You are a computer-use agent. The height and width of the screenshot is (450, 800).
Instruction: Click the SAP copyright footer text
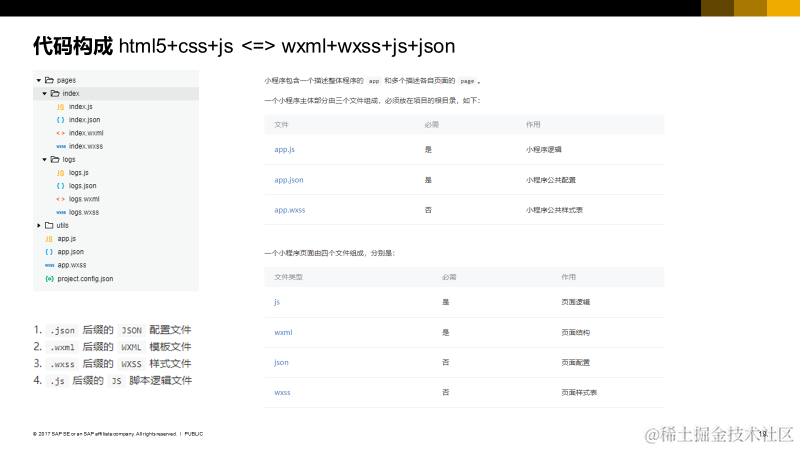tap(118, 434)
